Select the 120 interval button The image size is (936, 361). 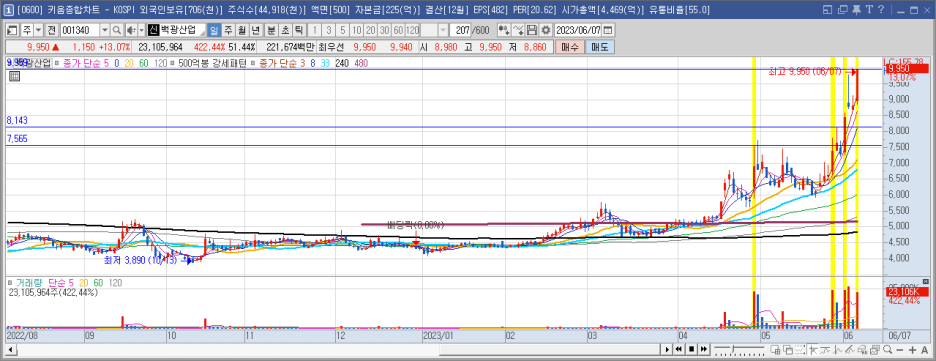(x=412, y=30)
